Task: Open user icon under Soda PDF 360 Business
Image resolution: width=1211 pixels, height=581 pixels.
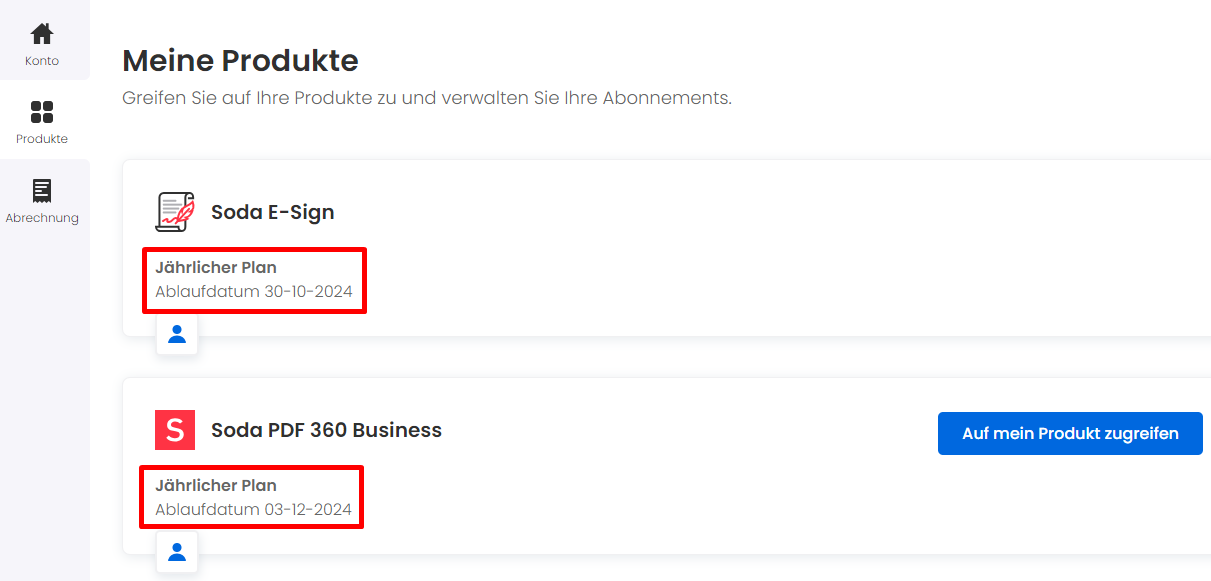Action: (177, 552)
